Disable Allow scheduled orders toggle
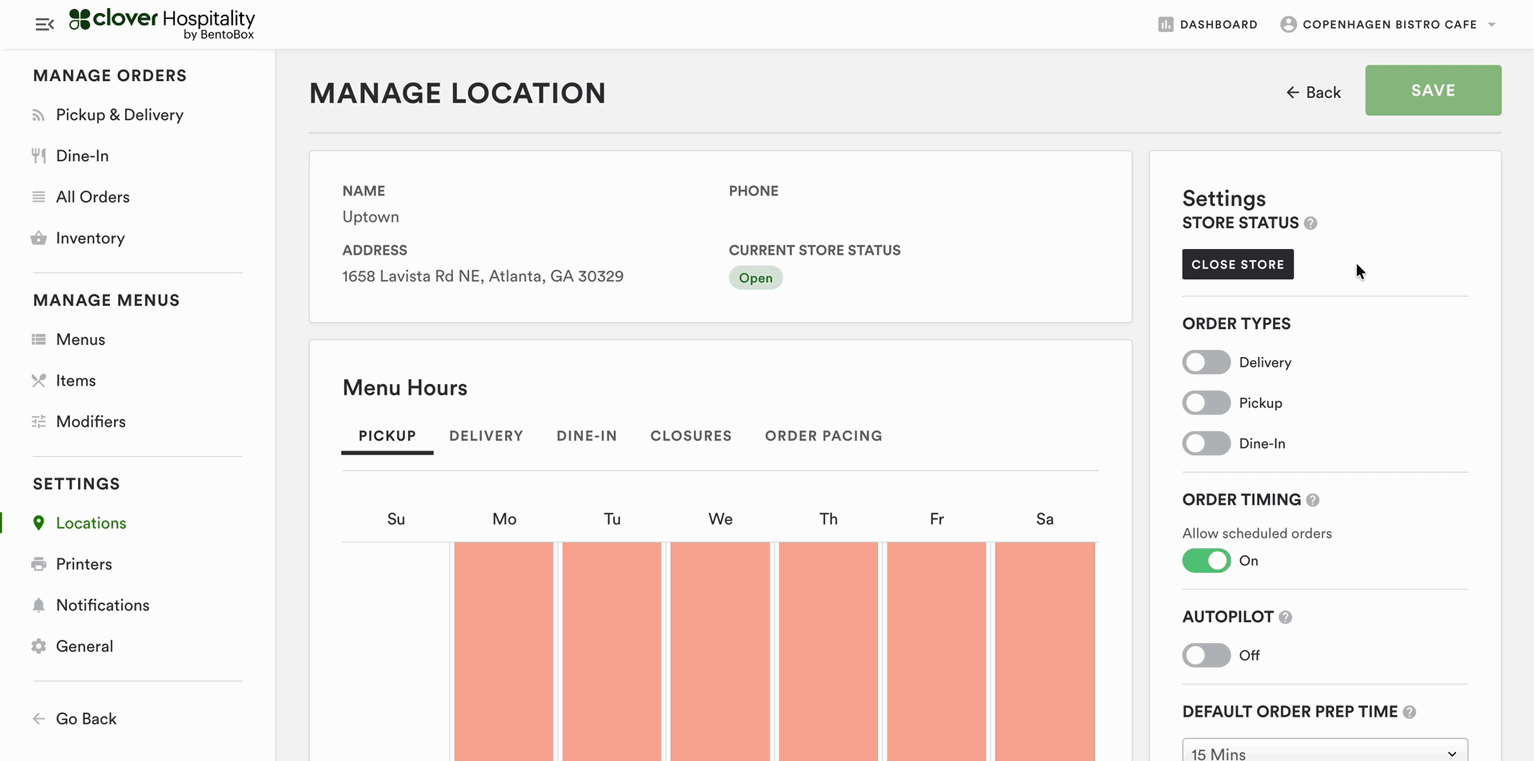 tap(1206, 561)
